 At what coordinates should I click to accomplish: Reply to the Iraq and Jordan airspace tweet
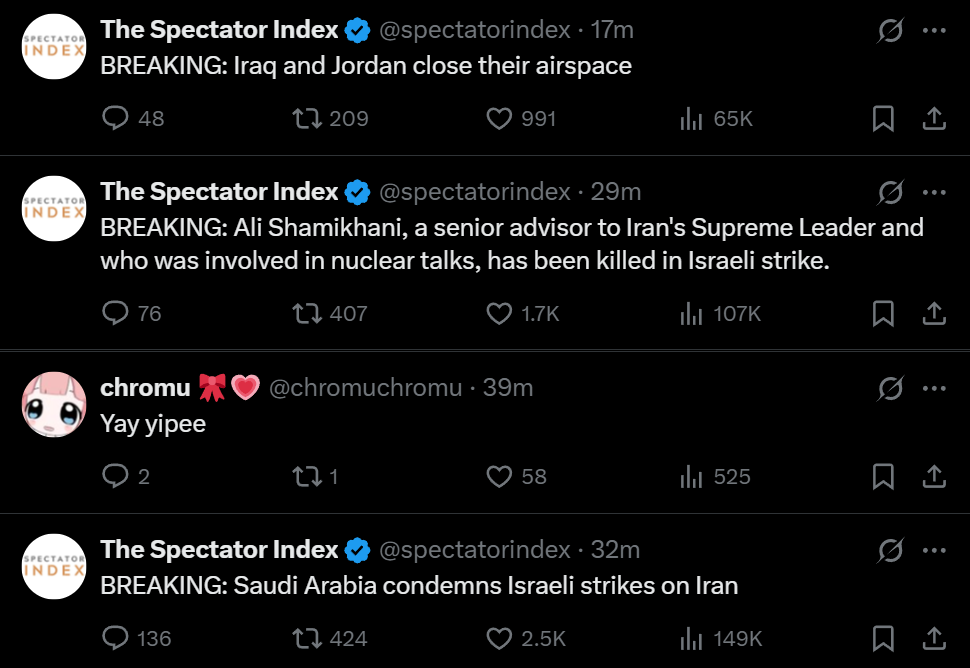[117, 119]
